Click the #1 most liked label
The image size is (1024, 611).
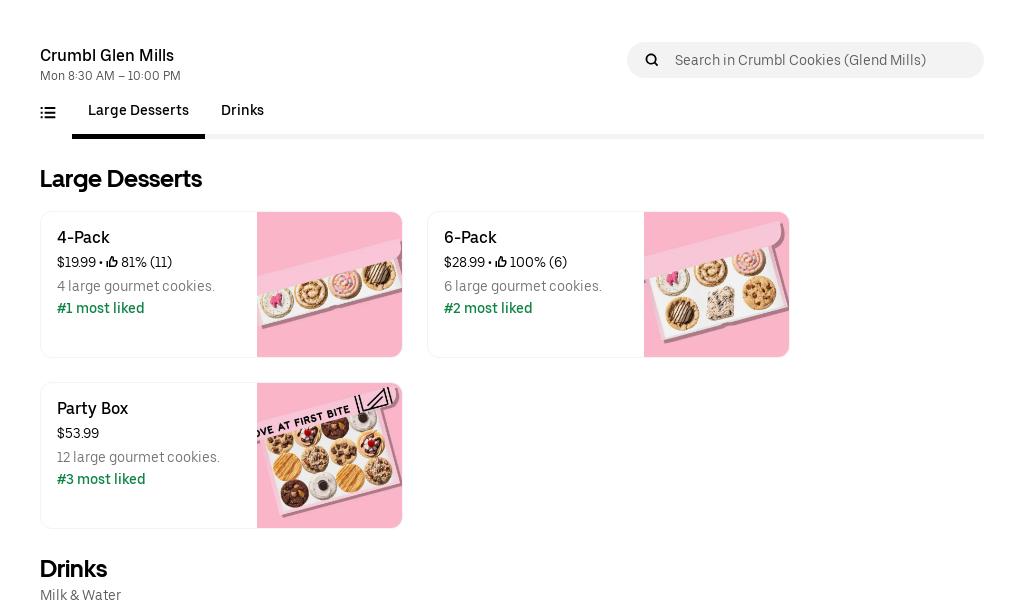101,309
